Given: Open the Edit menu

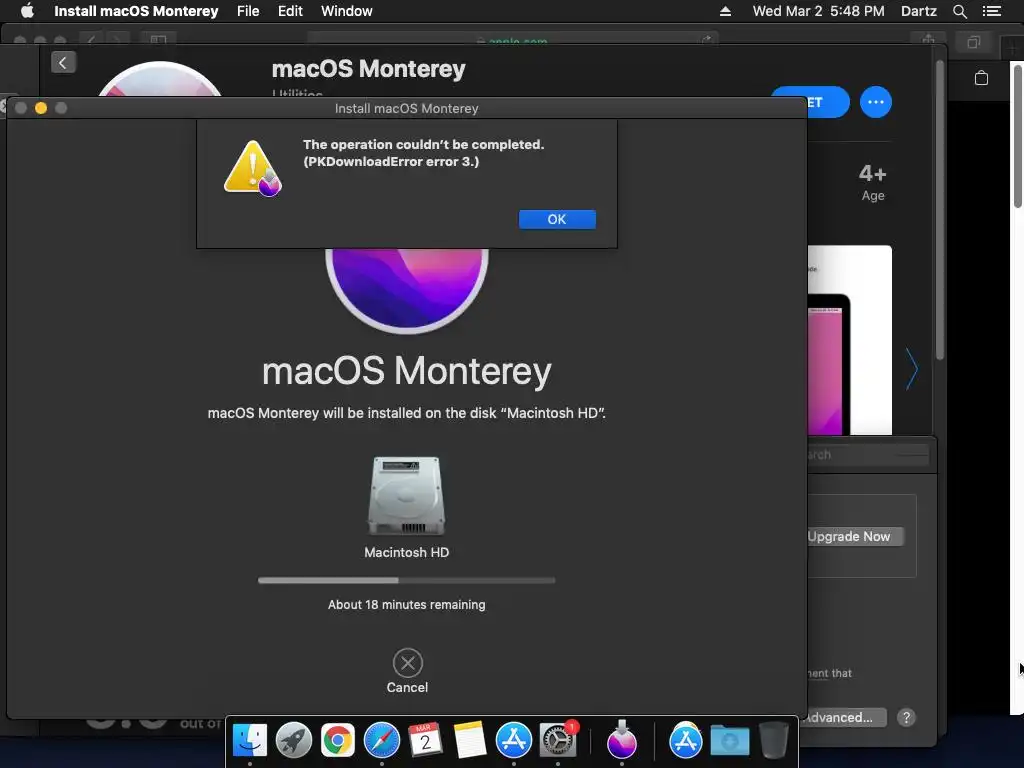Looking at the screenshot, I should [290, 11].
